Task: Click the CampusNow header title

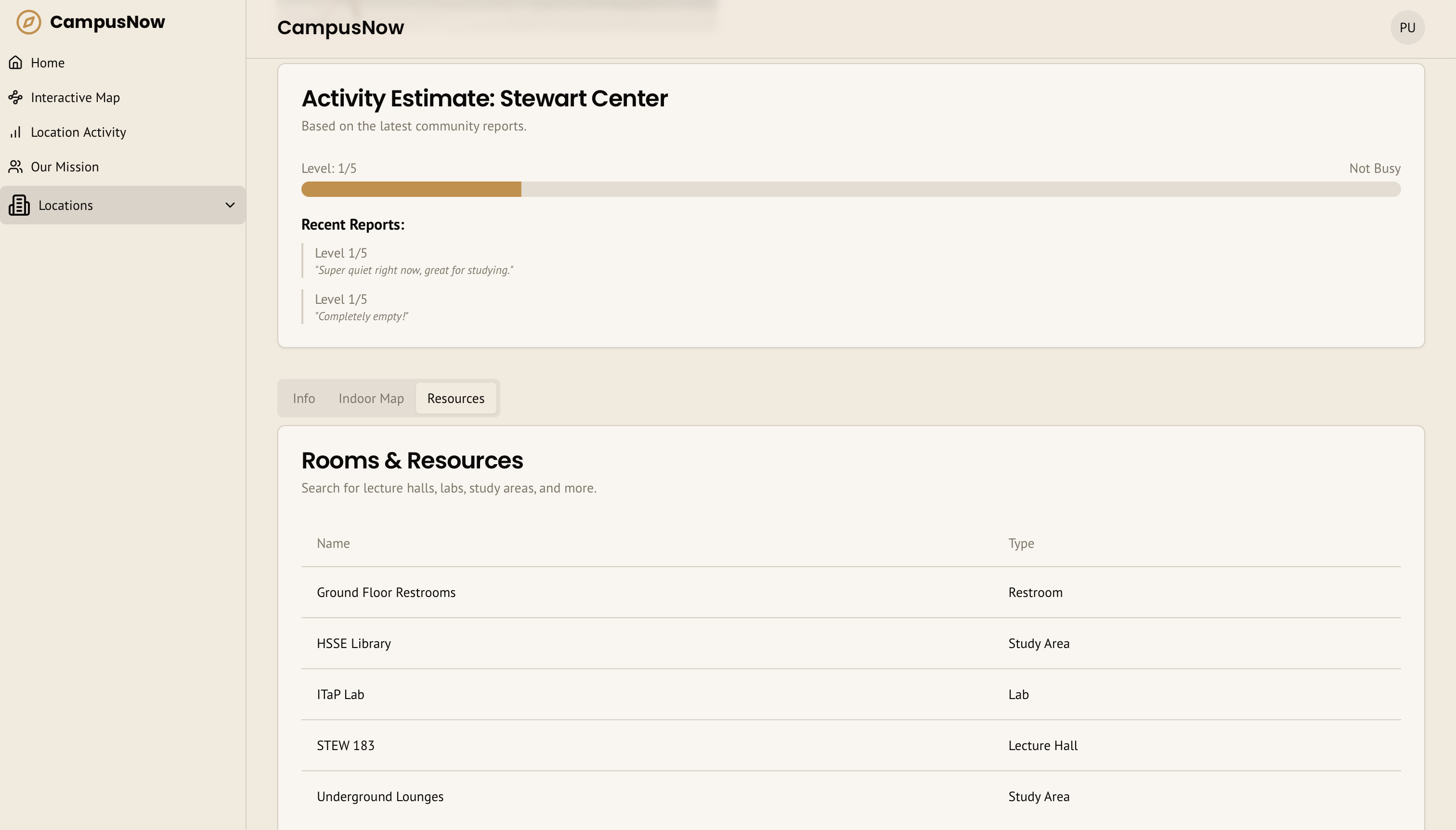Action: (x=340, y=27)
